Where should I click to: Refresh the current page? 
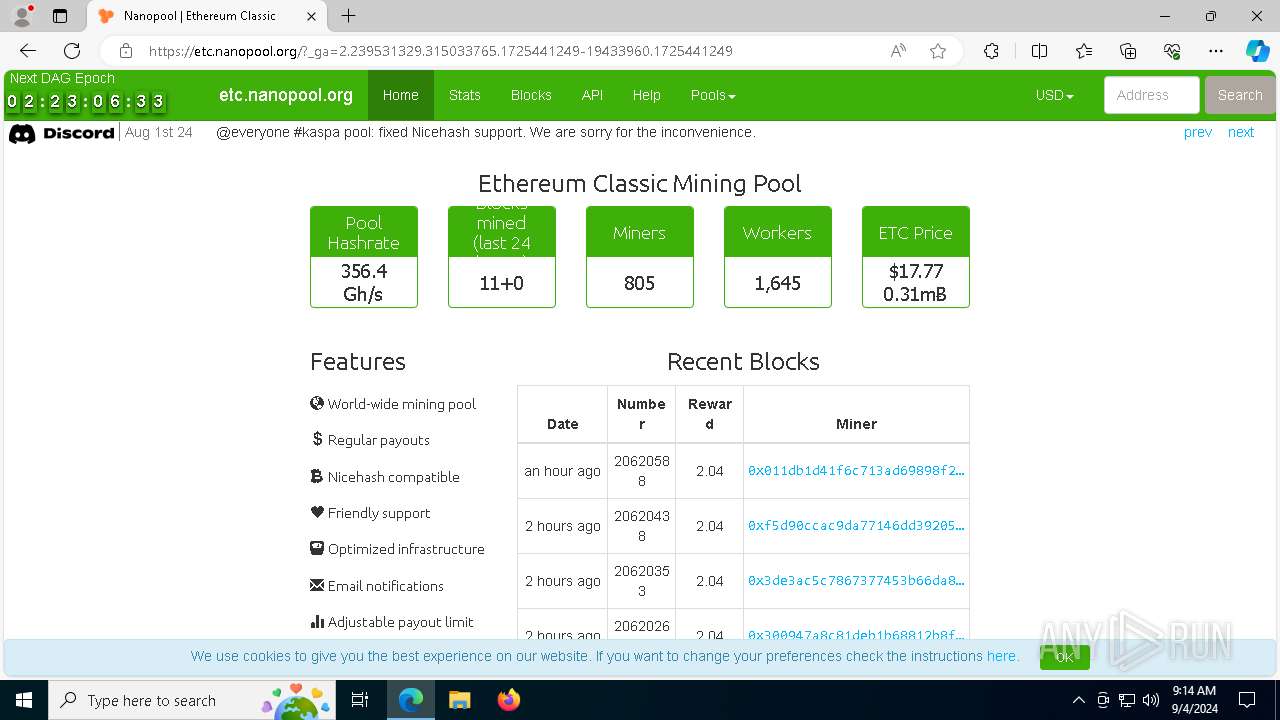(x=72, y=51)
